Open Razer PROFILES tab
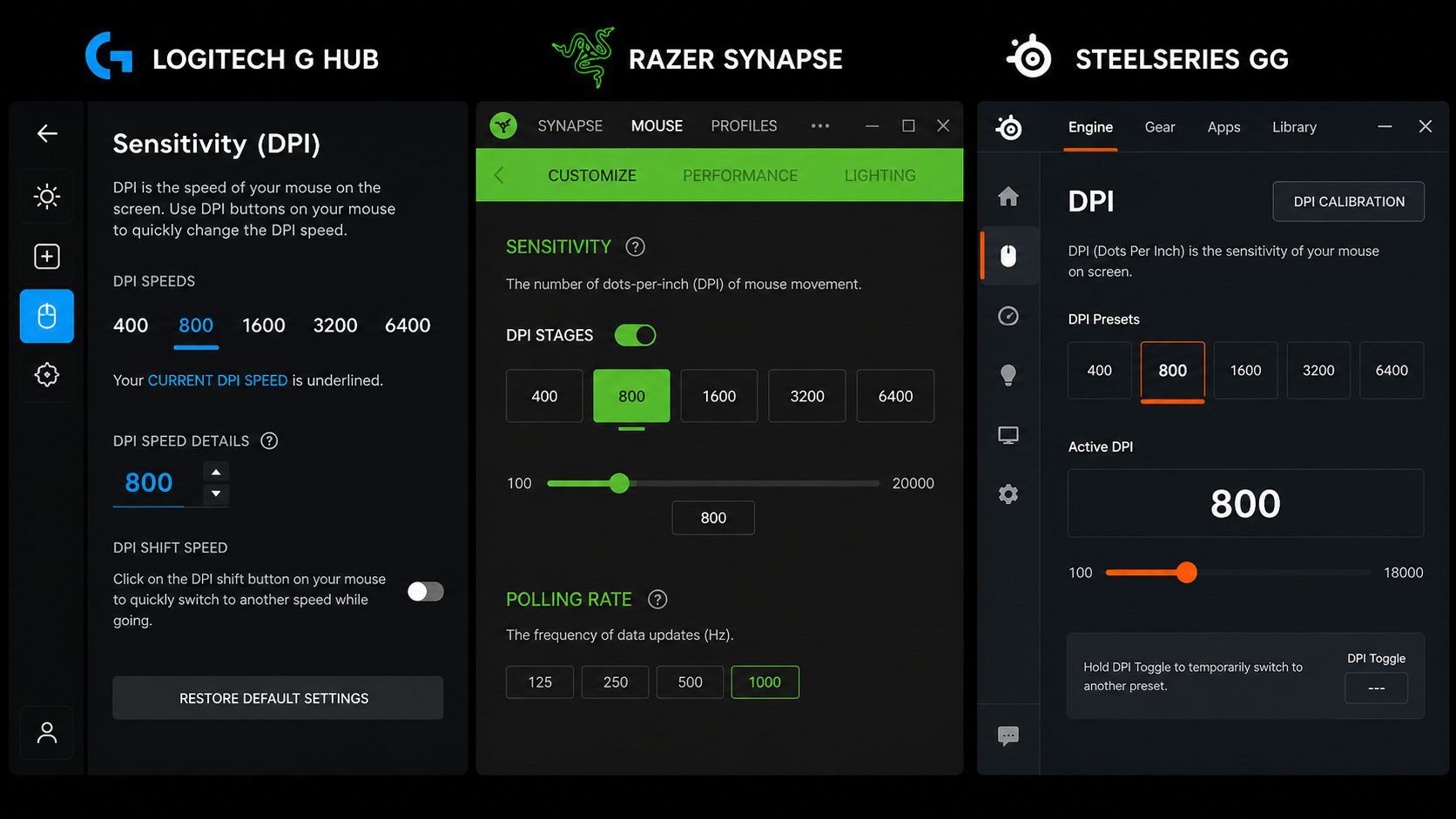This screenshot has height=819, width=1456. 744,125
